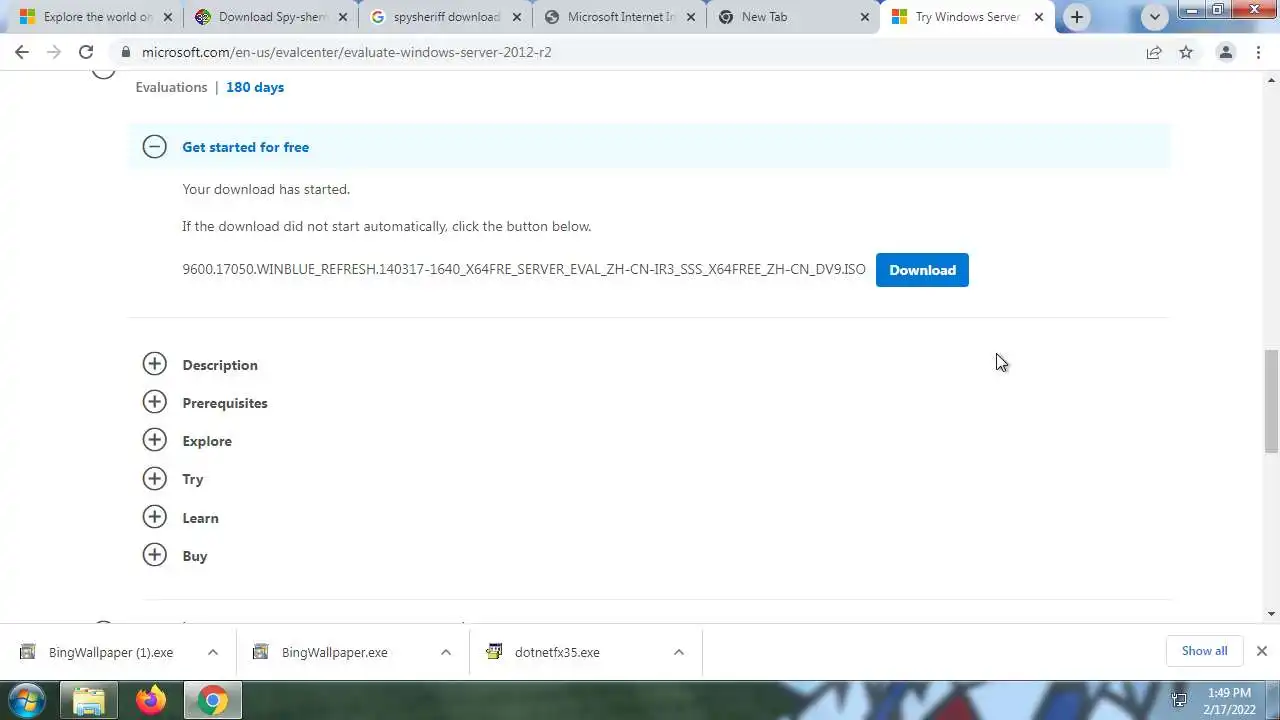
Task: Click Show all downloads button
Action: (1204, 651)
